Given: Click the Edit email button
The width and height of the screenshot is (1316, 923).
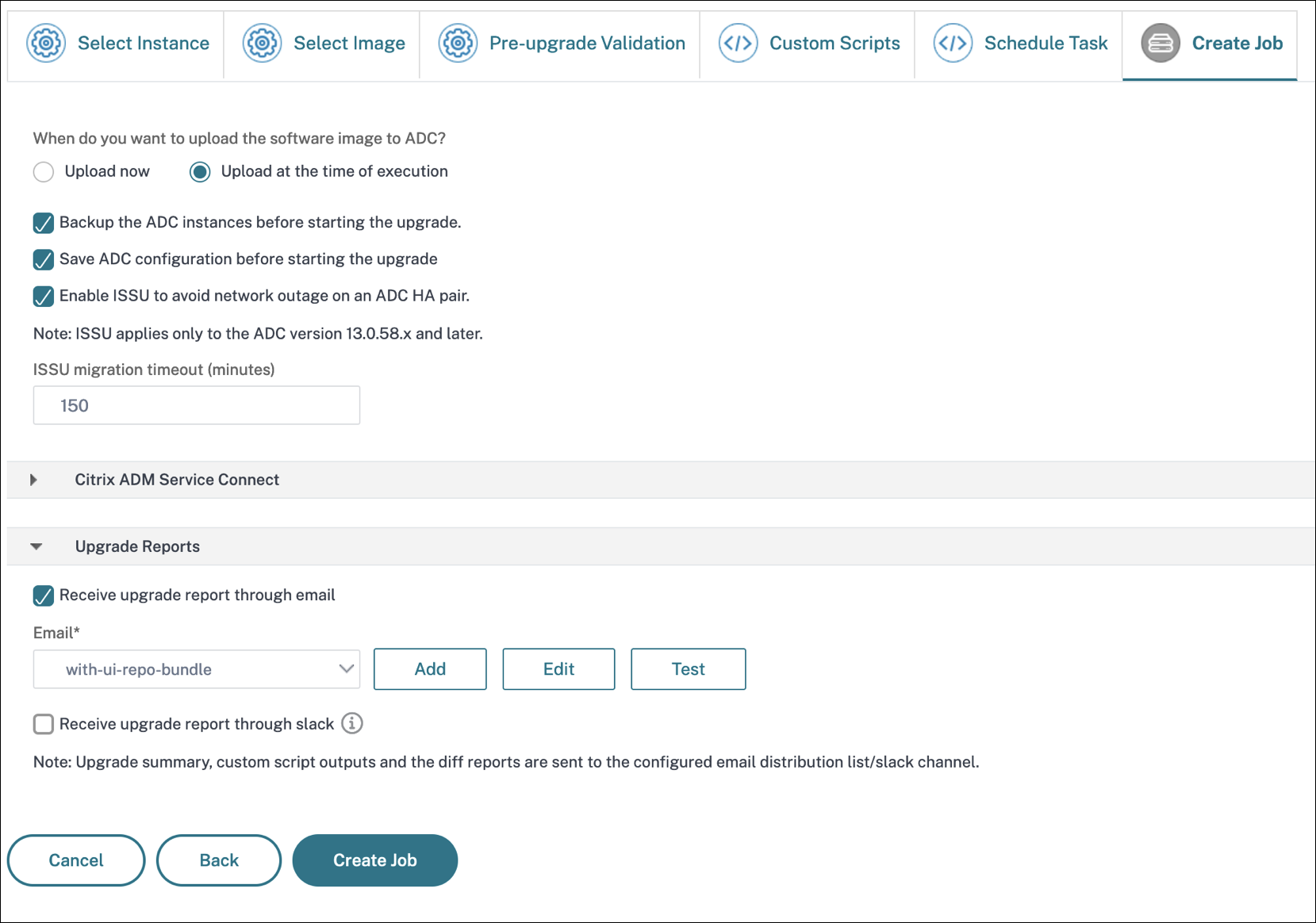Looking at the screenshot, I should click(558, 669).
